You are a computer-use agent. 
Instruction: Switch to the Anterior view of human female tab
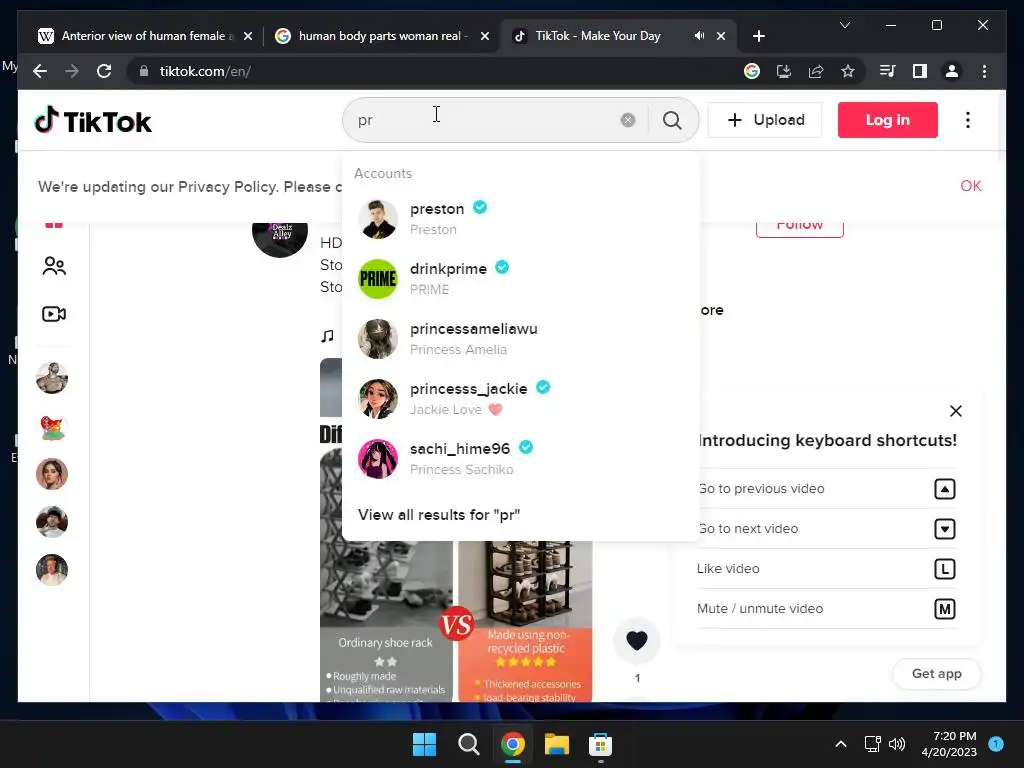(144, 36)
